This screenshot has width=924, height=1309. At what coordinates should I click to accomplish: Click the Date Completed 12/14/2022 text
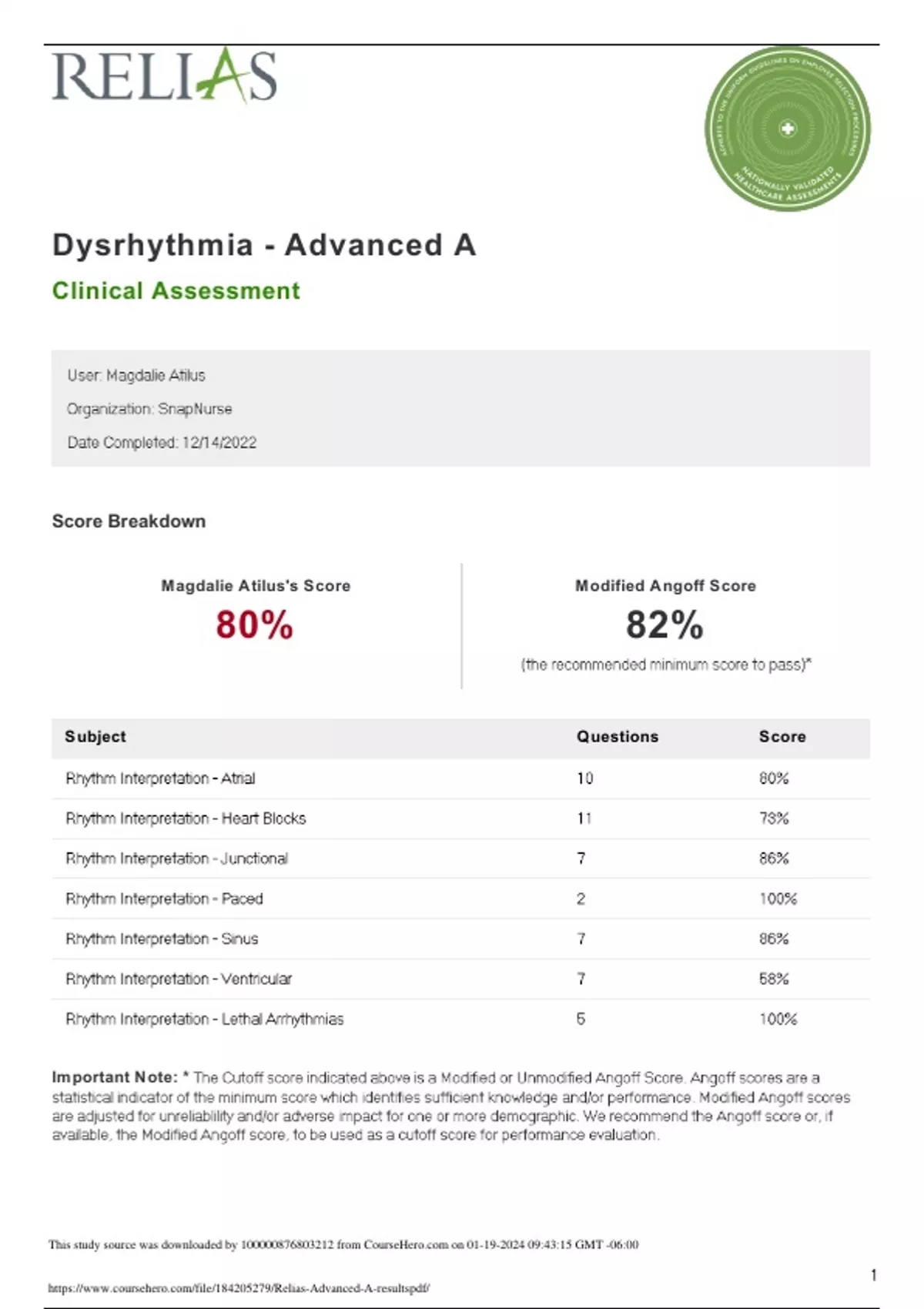[x=162, y=443]
